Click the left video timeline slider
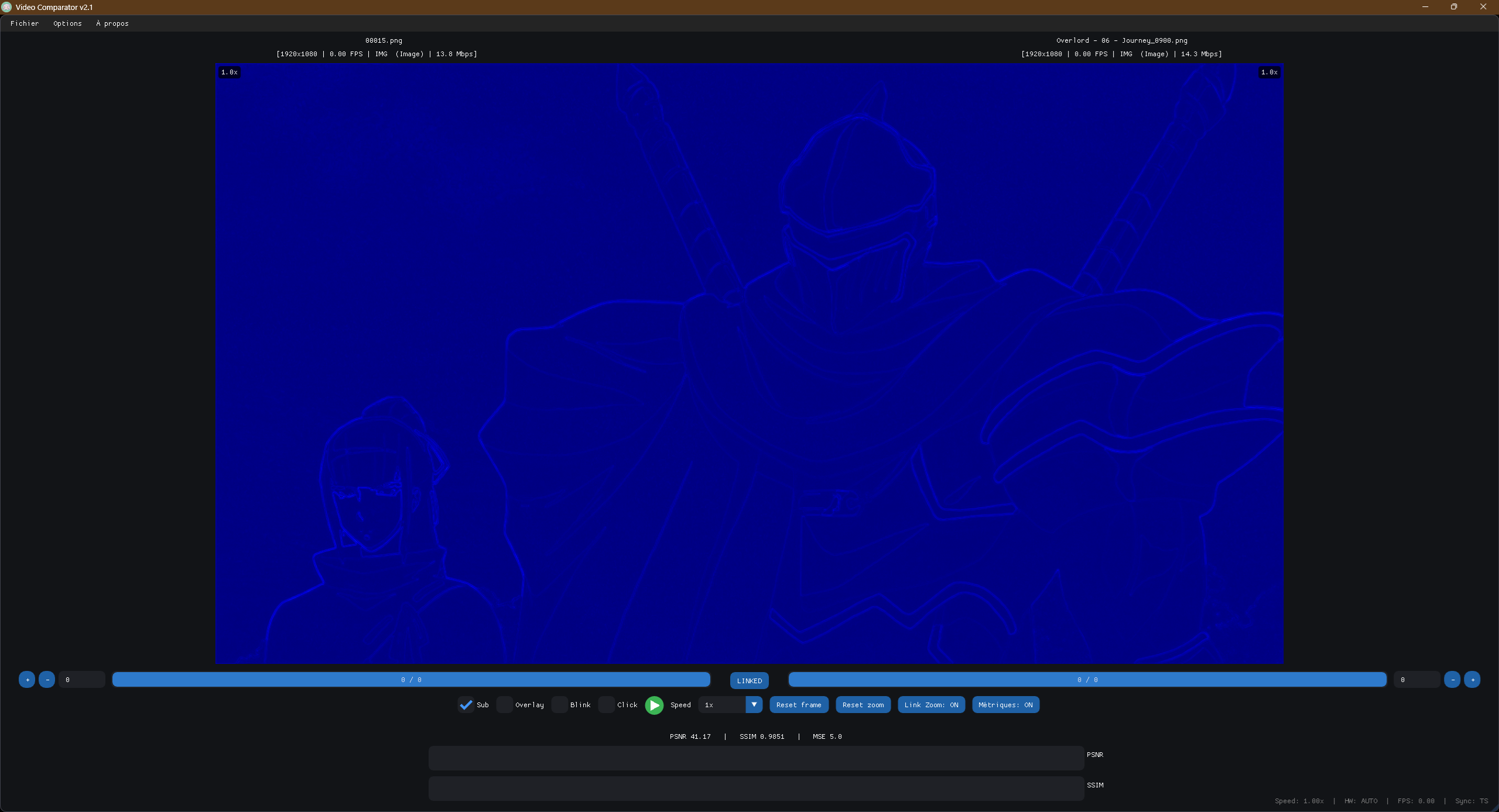This screenshot has height=812, width=1499. click(411, 680)
